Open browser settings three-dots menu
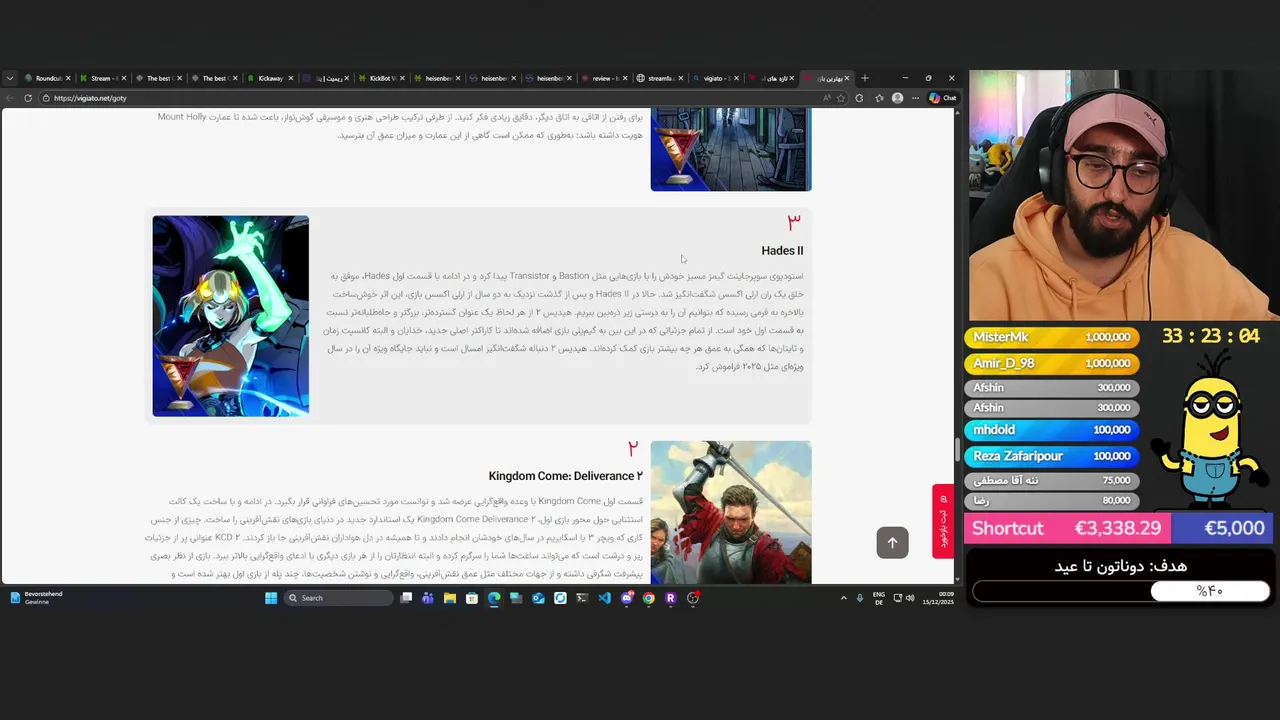Viewport: 1280px width, 720px height. tap(915, 98)
